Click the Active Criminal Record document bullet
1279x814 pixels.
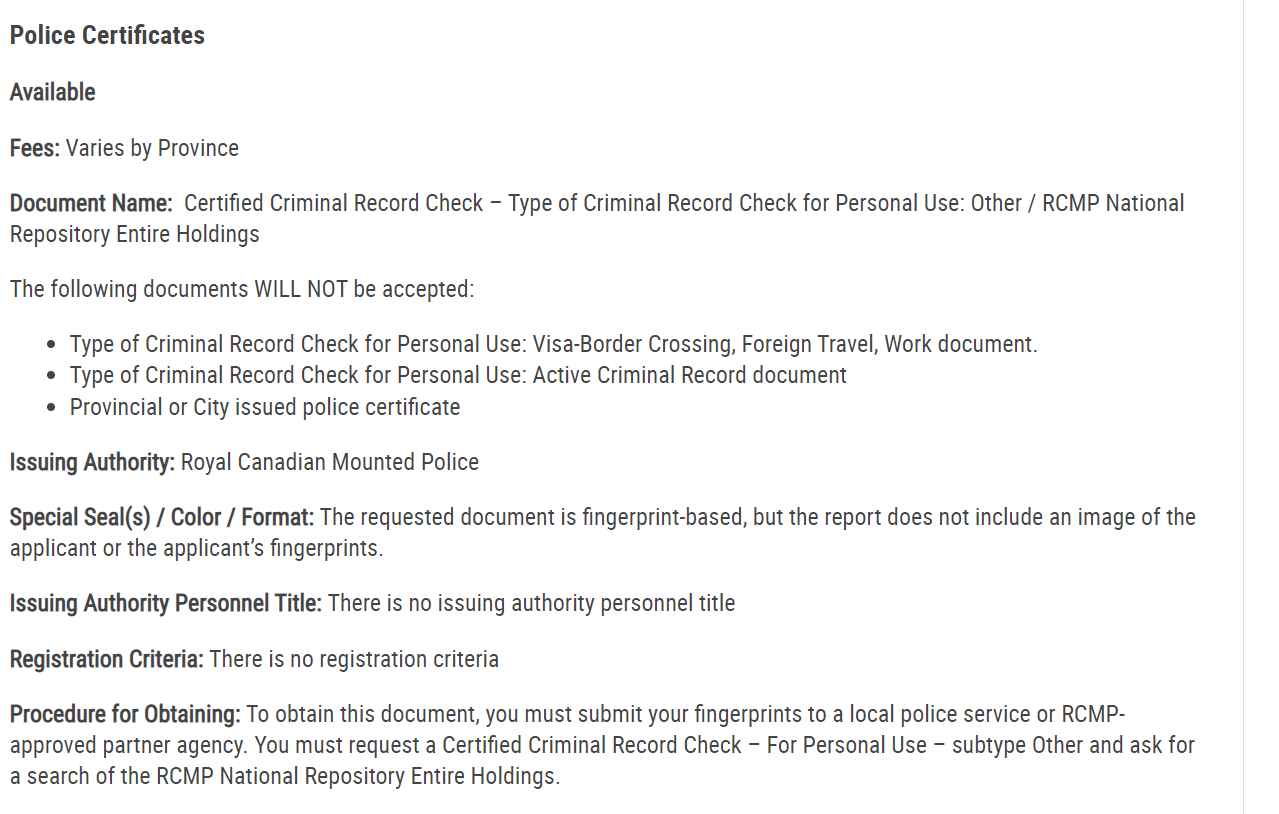pyautogui.click(x=458, y=375)
